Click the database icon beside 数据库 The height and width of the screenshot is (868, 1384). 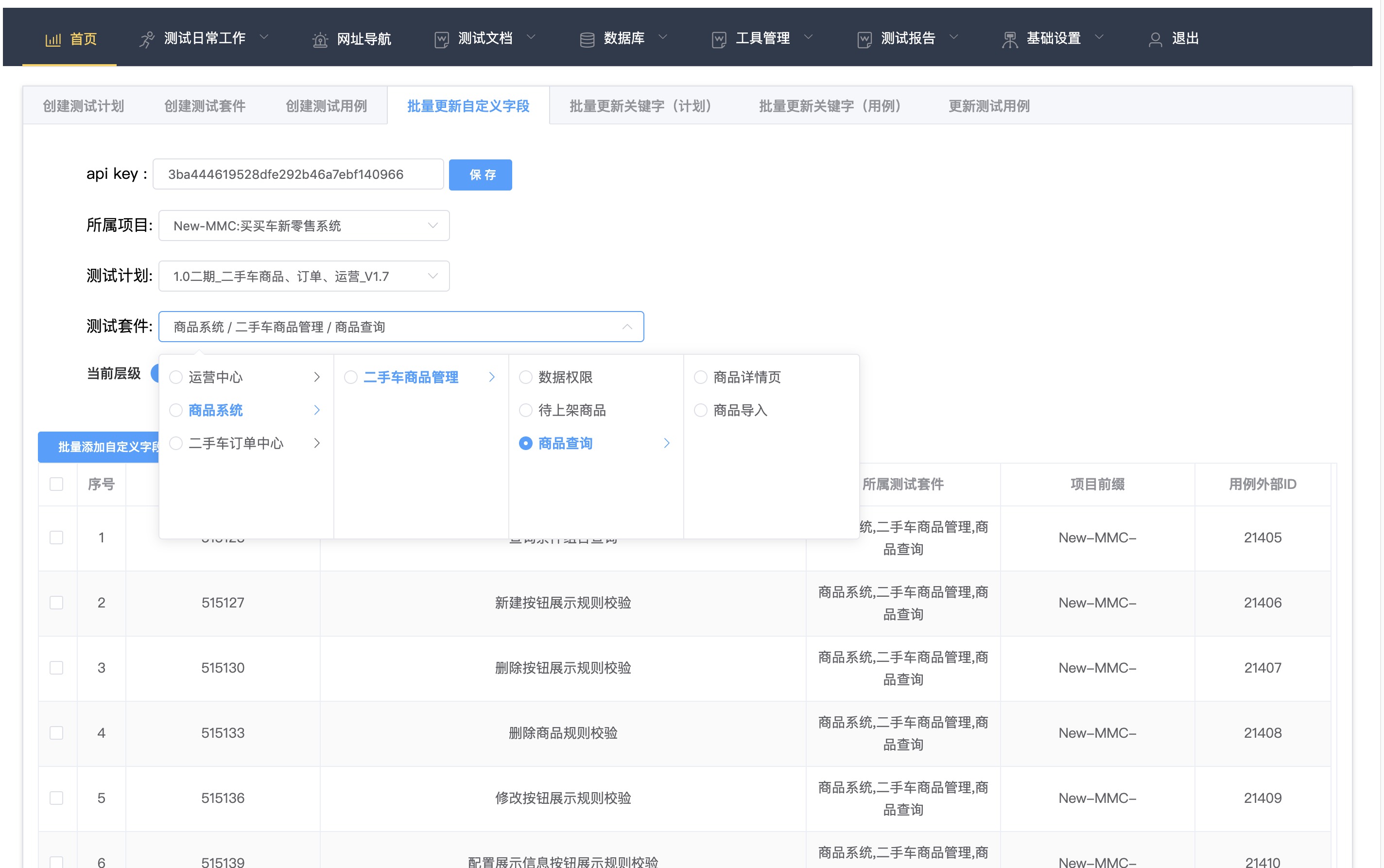click(587, 40)
